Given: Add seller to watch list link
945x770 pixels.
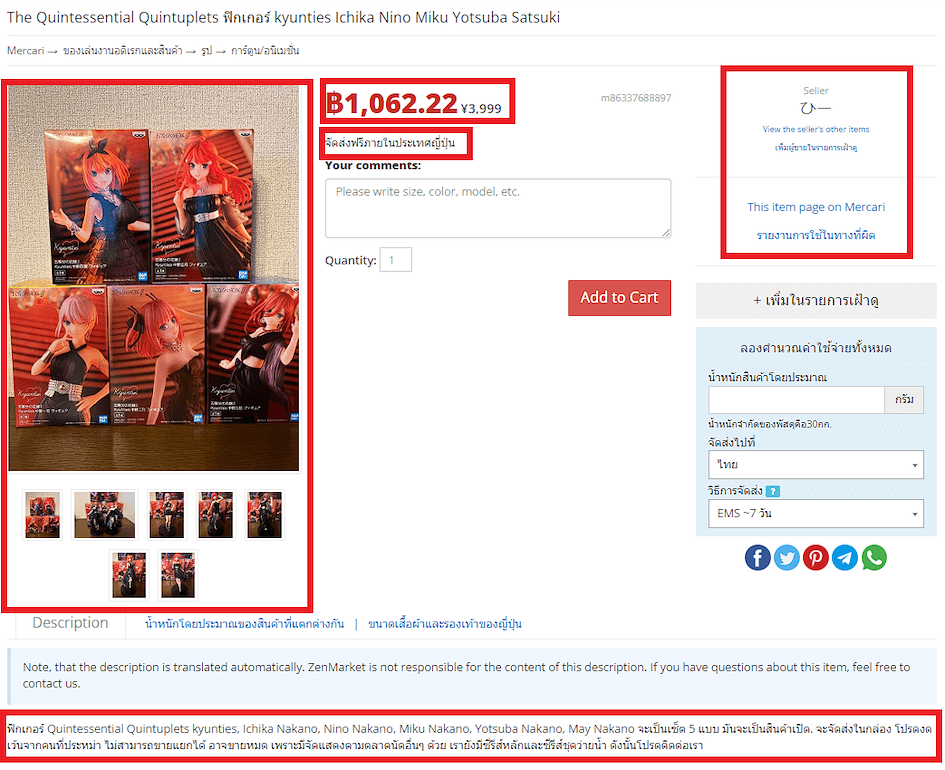Looking at the screenshot, I should (x=815, y=147).
